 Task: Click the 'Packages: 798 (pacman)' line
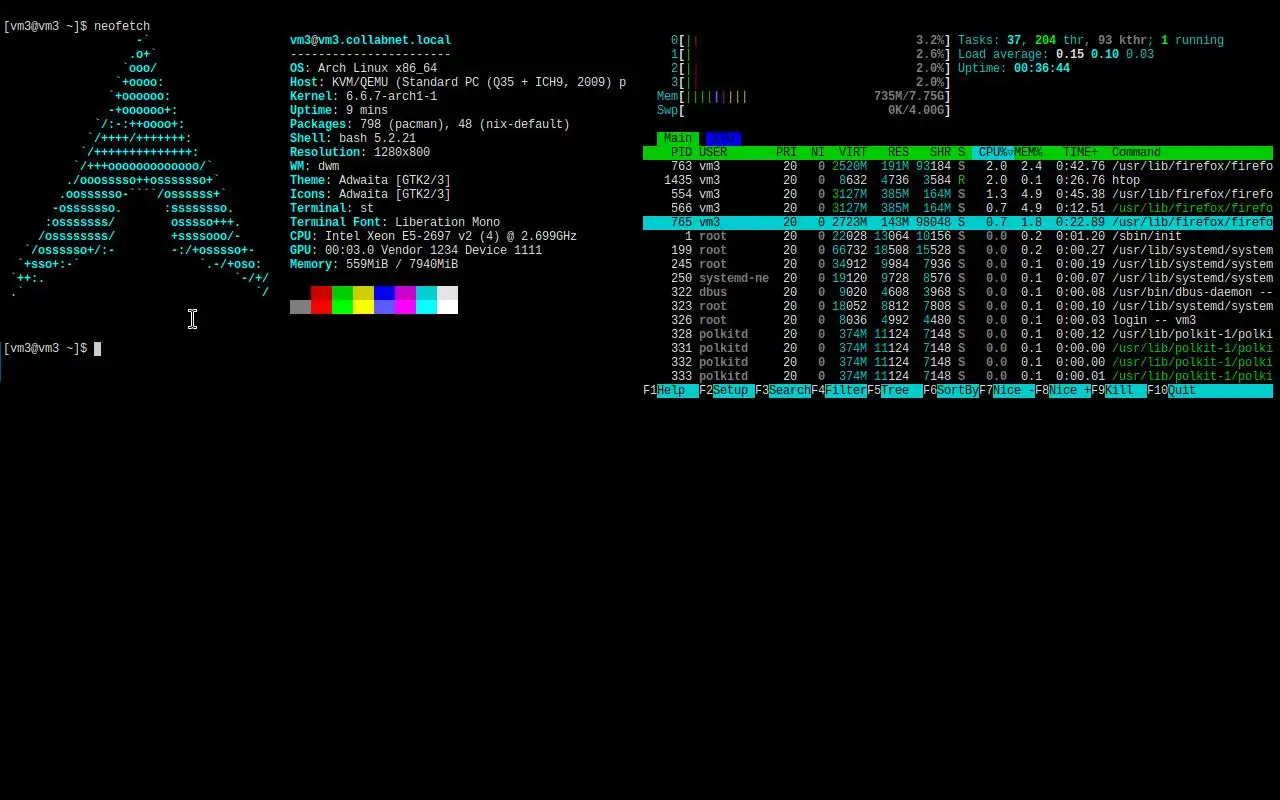click(430, 124)
